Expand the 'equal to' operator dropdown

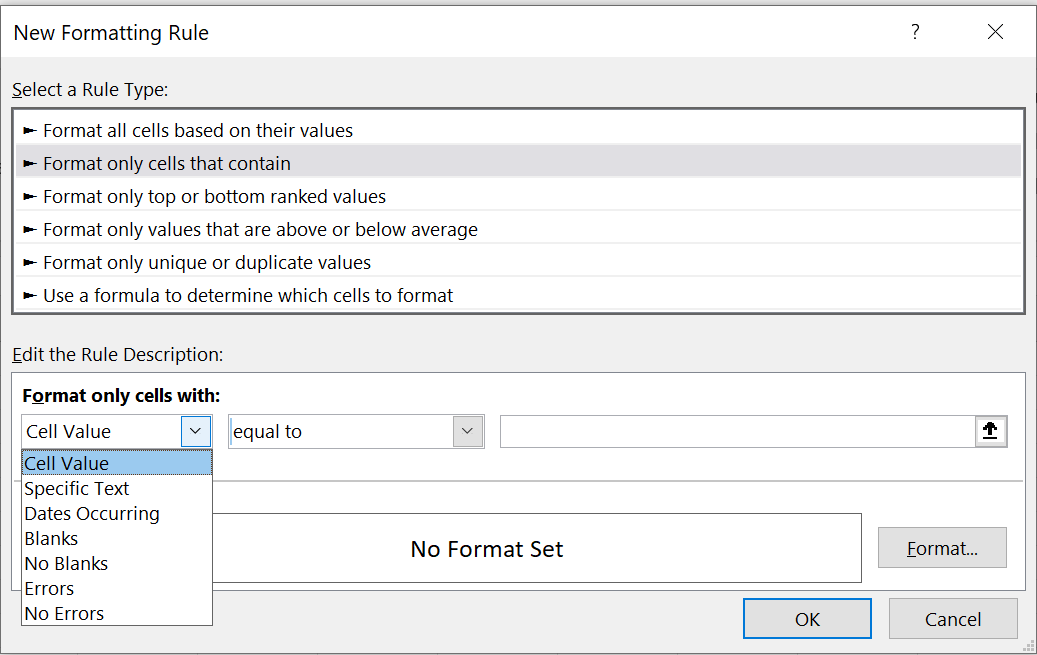click(468, 431)
